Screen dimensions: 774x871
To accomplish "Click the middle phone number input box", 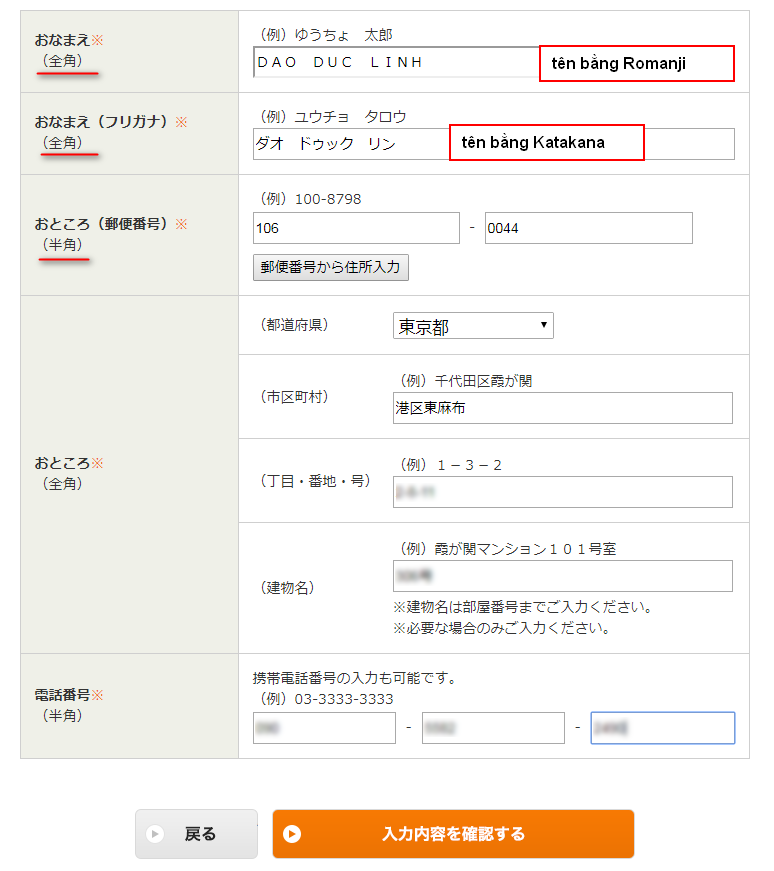I will (493, 728).
